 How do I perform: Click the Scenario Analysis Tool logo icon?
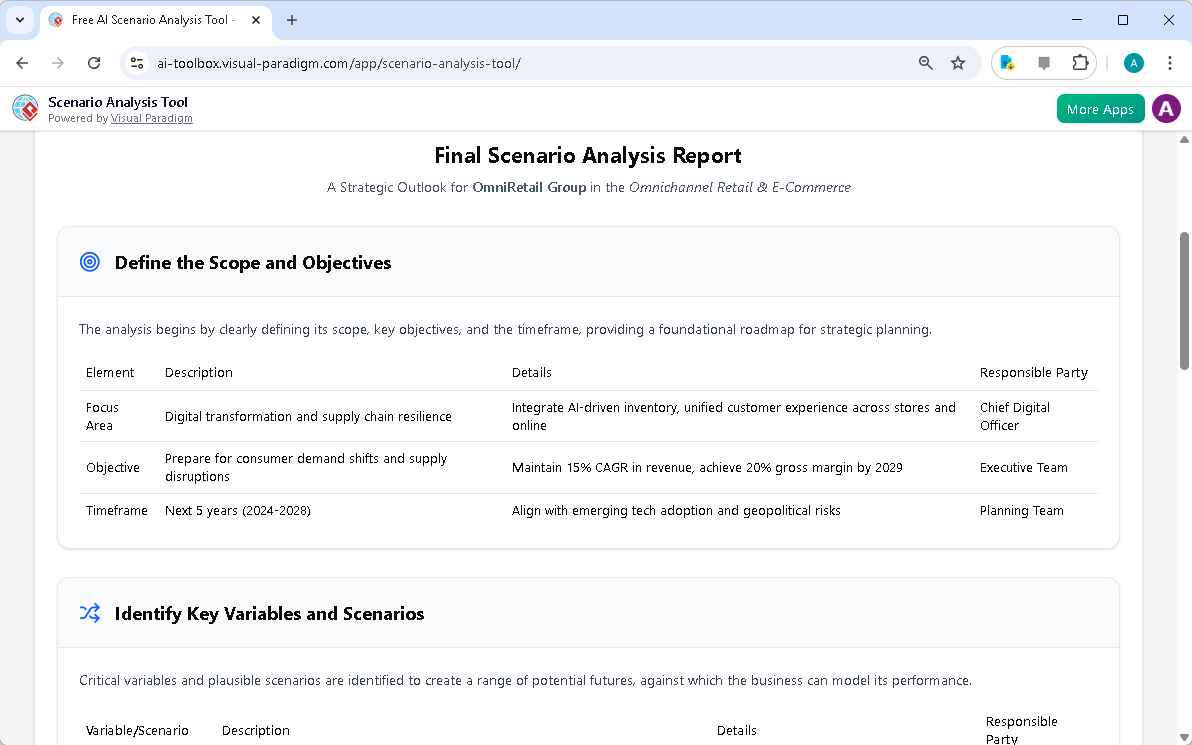click(x=24, y=108)
